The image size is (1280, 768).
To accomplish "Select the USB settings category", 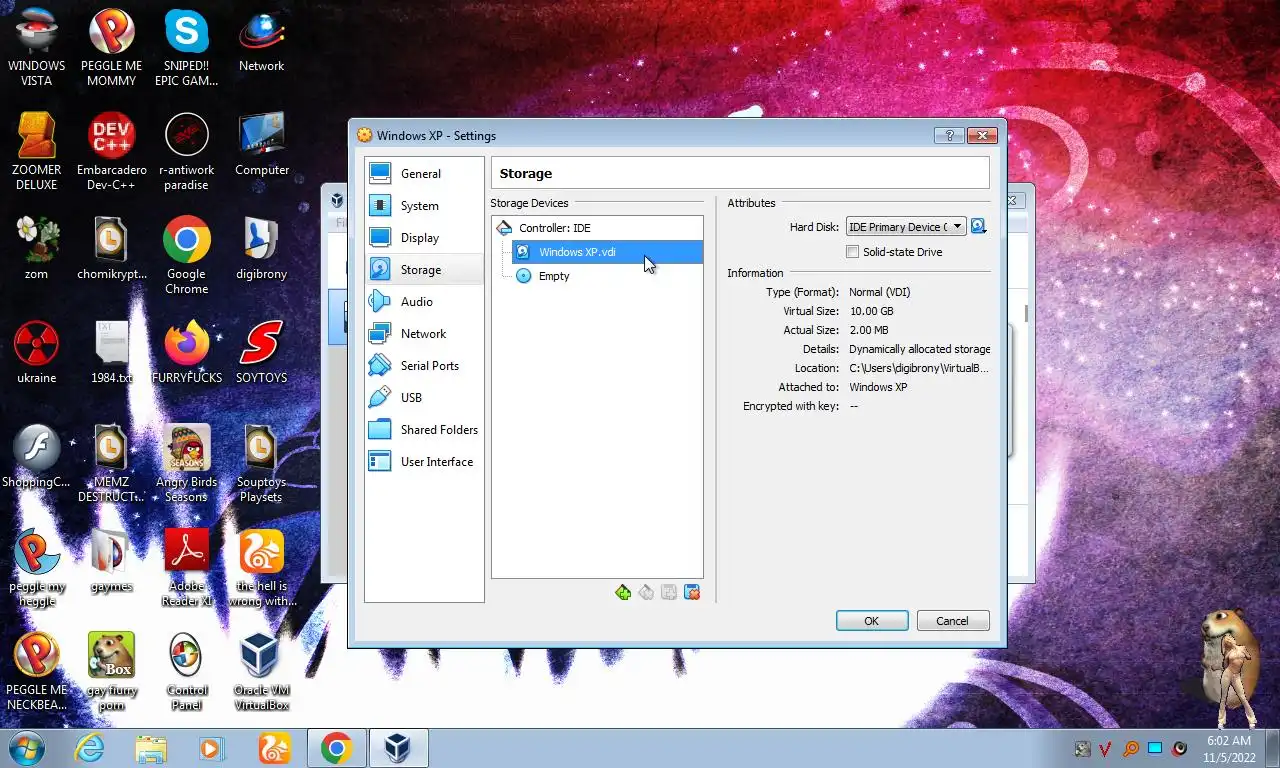I will click(424, 398).
